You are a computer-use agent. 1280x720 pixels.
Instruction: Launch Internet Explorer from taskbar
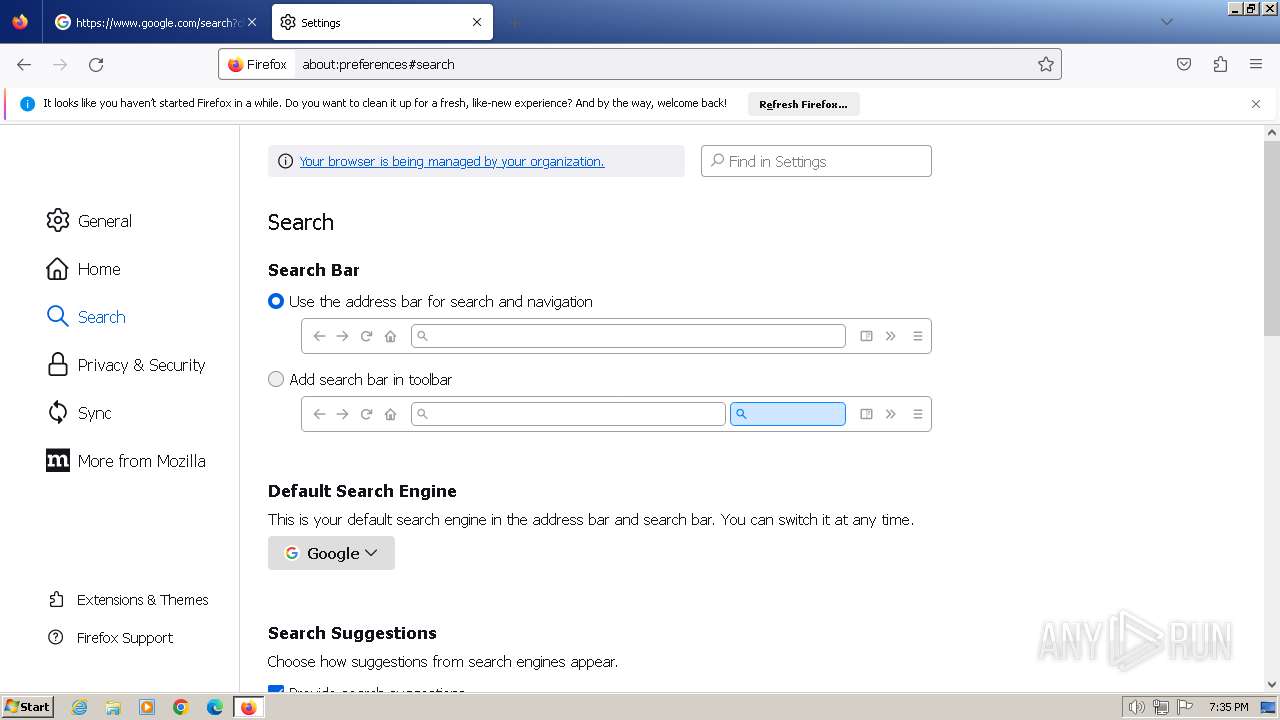pos(80,707)
